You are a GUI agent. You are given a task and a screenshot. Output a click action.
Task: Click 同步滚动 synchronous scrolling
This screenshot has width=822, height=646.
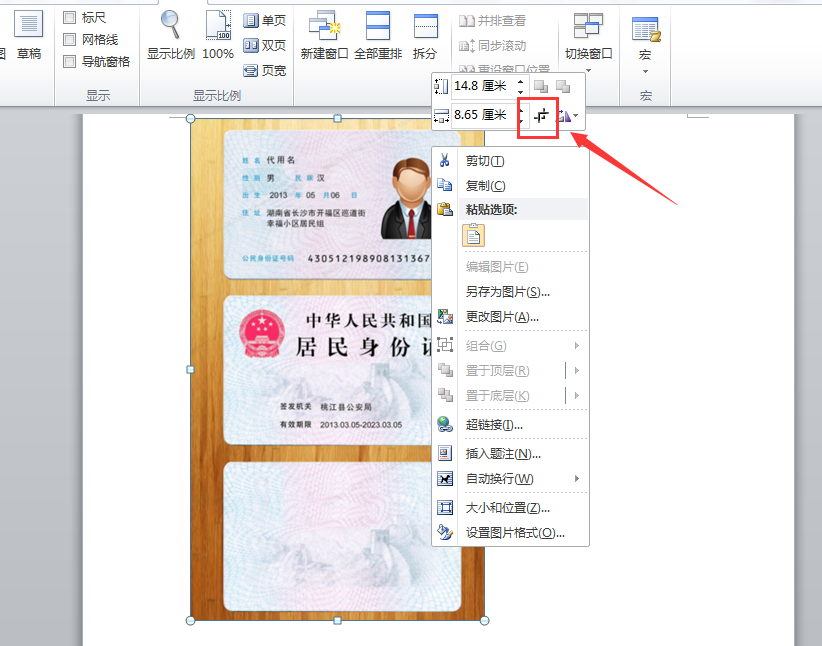[492, 46]
